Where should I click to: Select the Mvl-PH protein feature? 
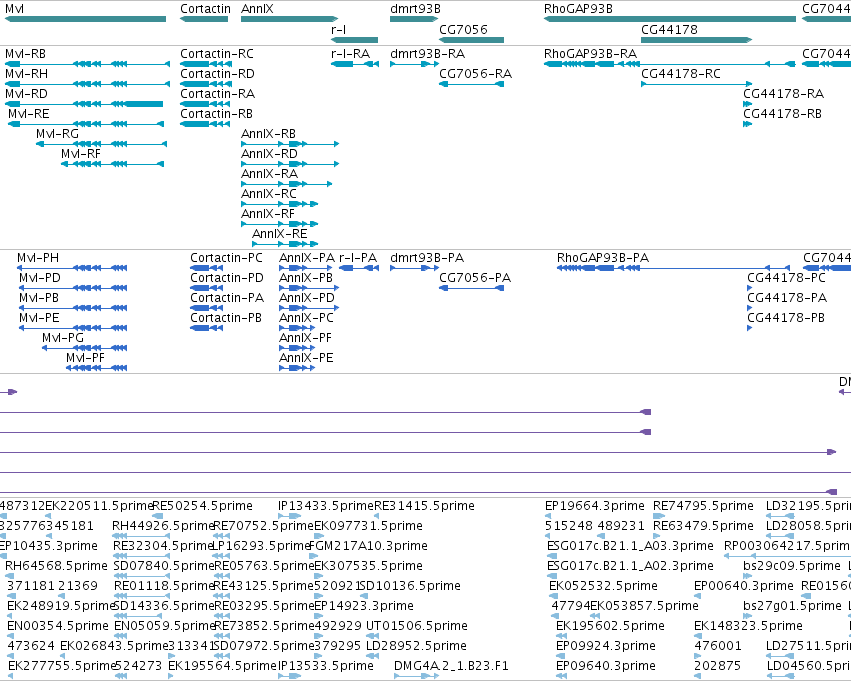[x=72, y=268]
